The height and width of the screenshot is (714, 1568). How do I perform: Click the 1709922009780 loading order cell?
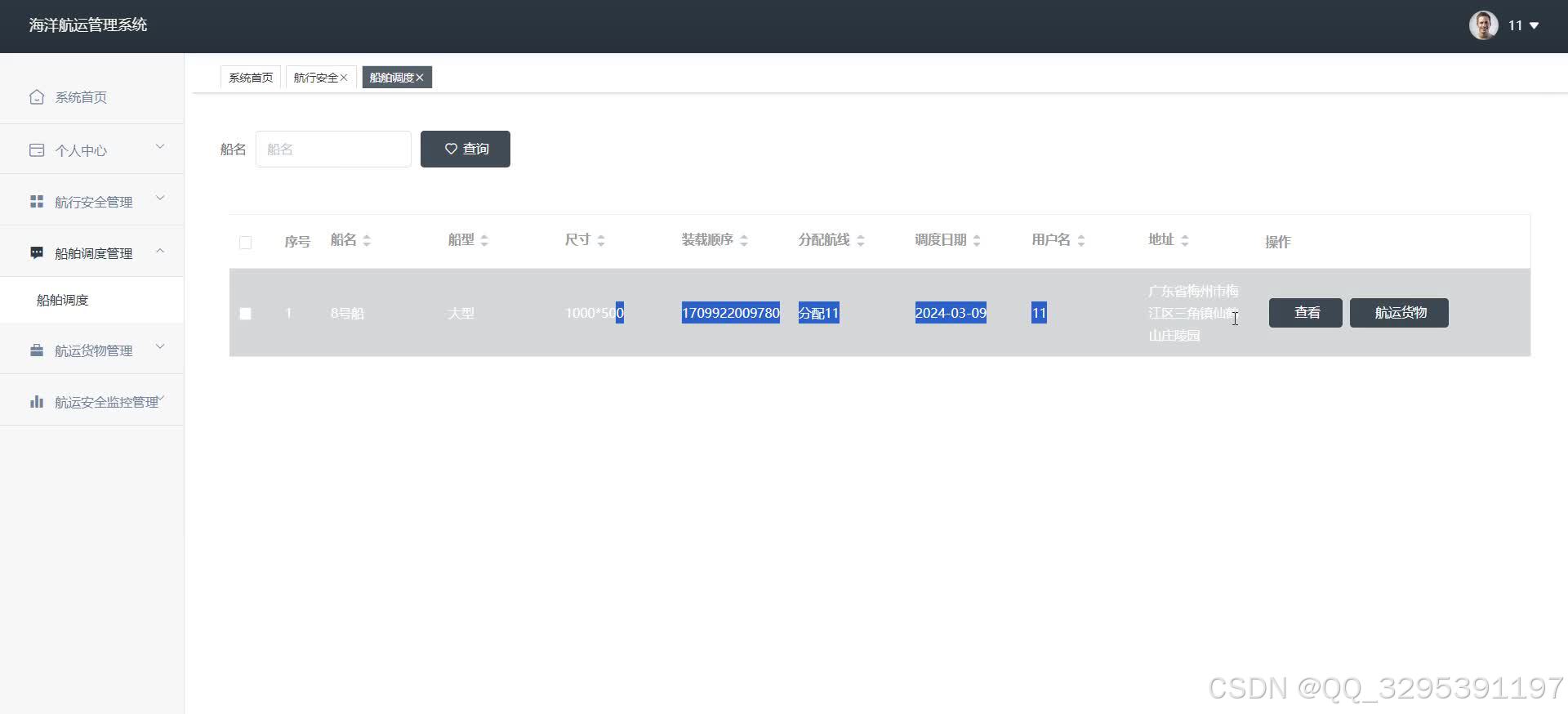(731, 313)
